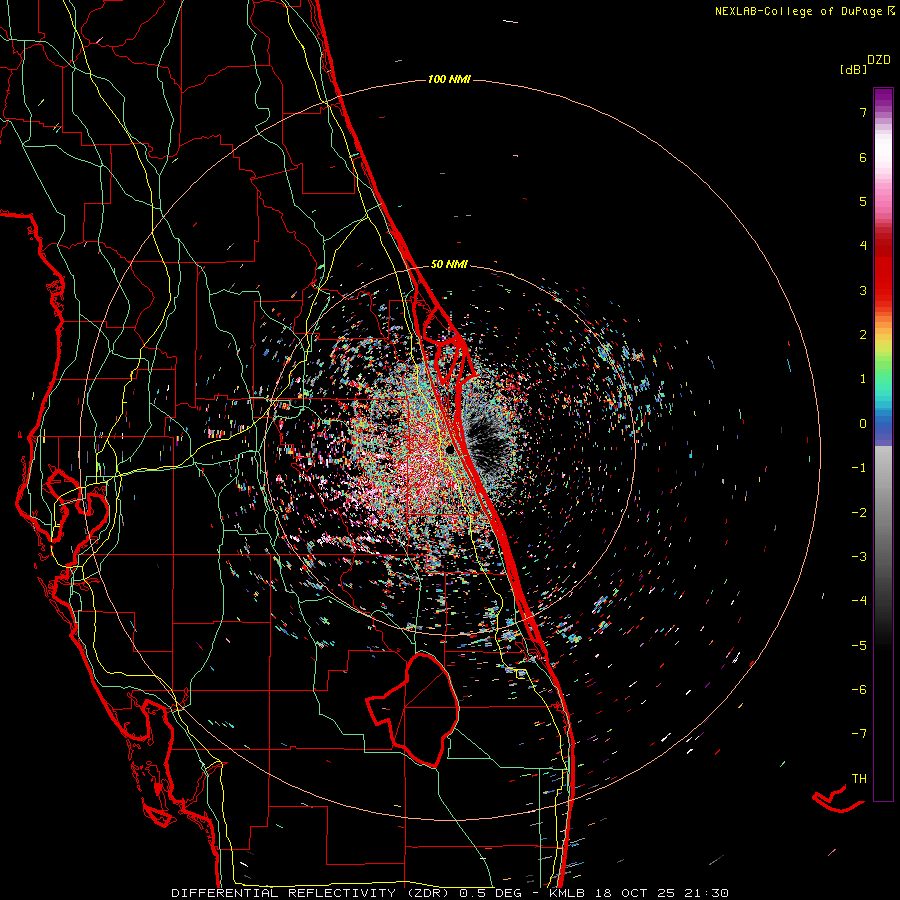Click the 5 value on color scale
The image size is (900, 900).
click(x=863, y=201)
